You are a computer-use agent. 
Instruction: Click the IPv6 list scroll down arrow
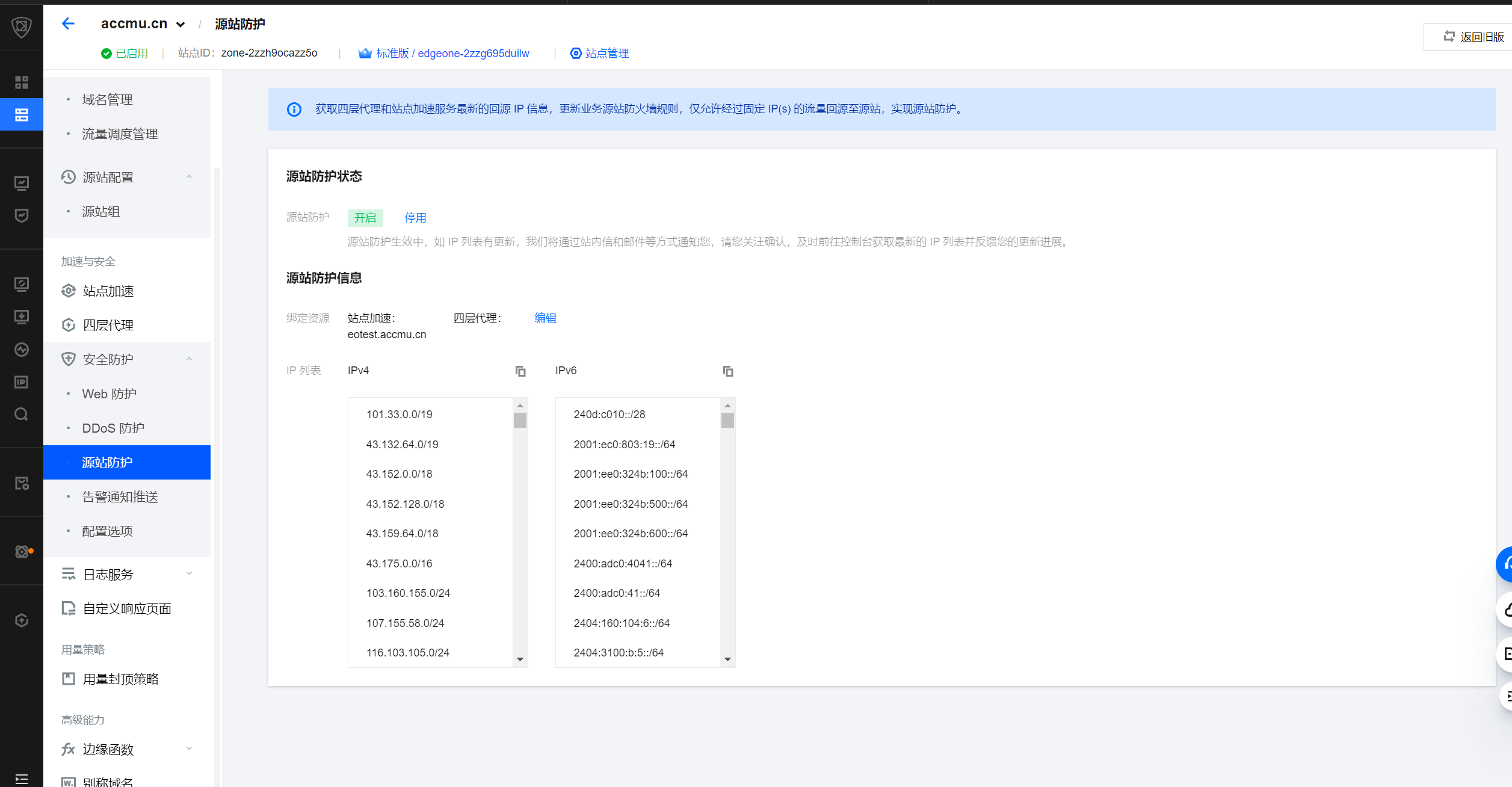click(728, 659)
